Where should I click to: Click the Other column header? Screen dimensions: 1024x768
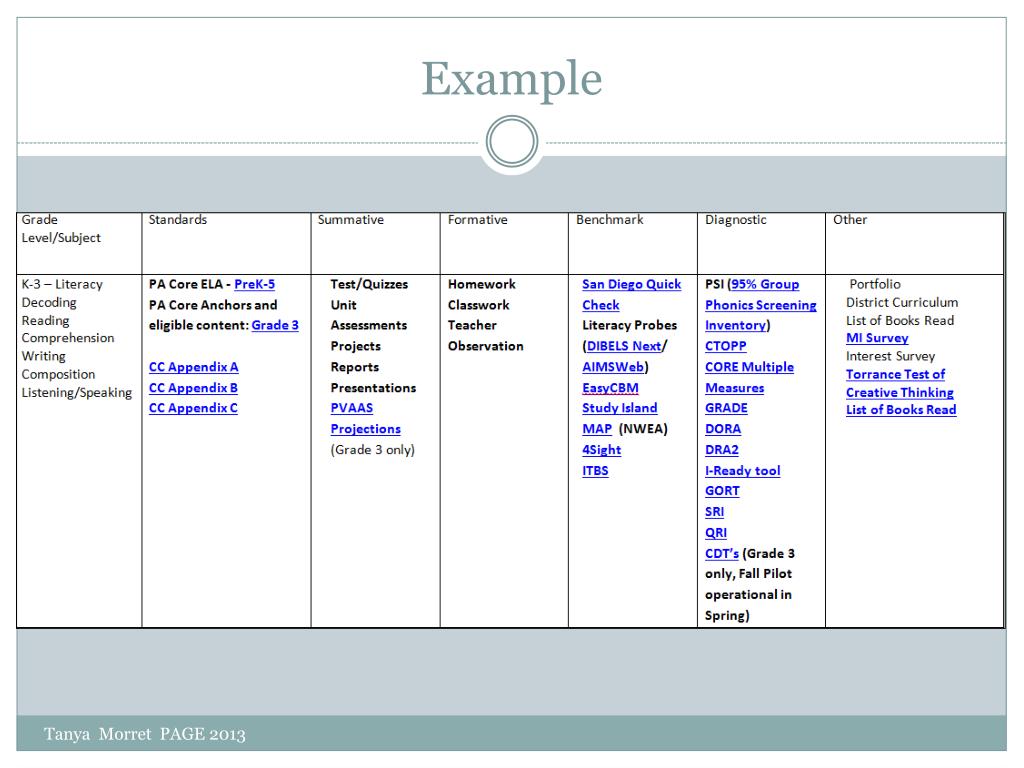point(850,220)
